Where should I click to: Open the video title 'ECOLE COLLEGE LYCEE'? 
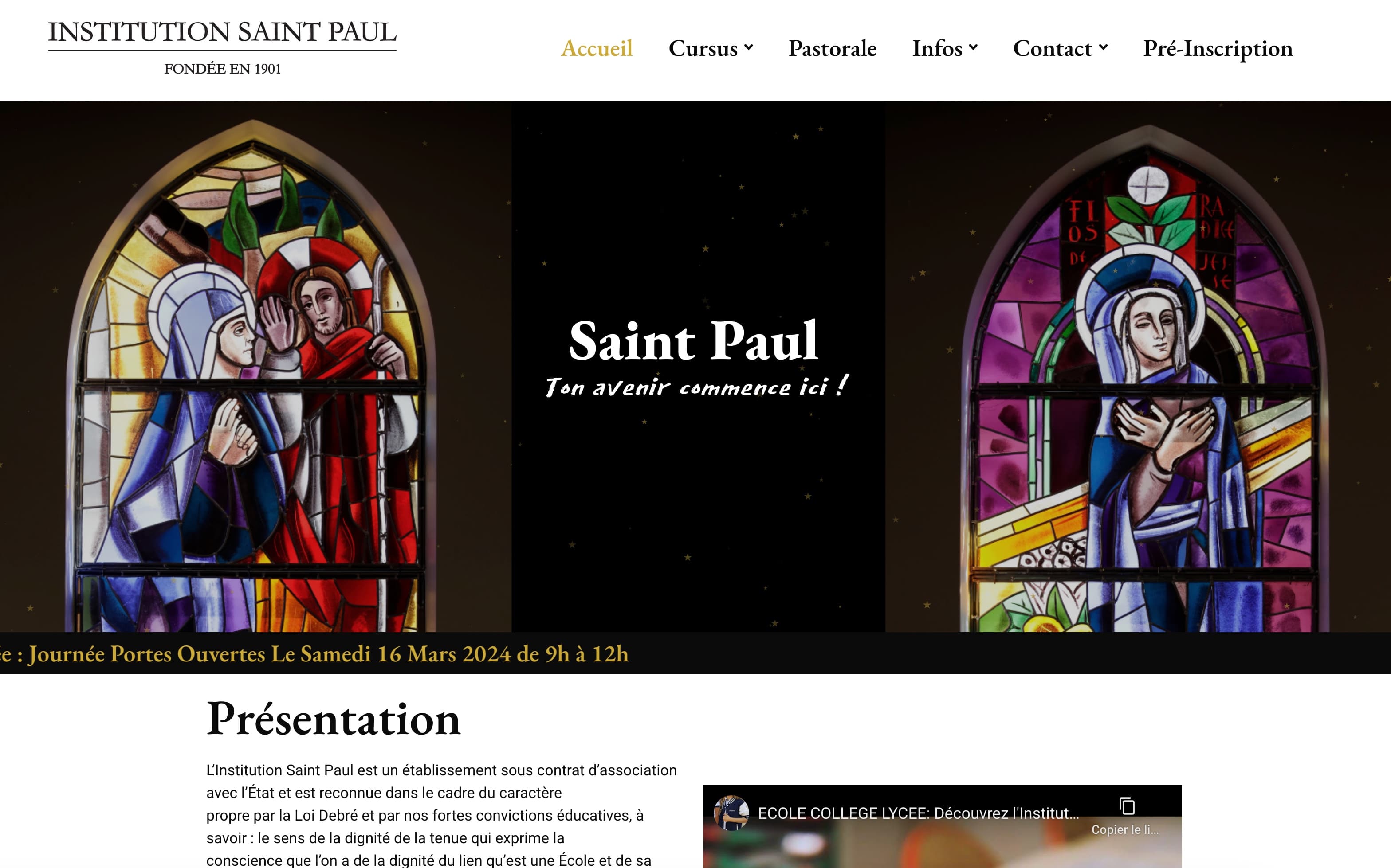pos(918,813)
